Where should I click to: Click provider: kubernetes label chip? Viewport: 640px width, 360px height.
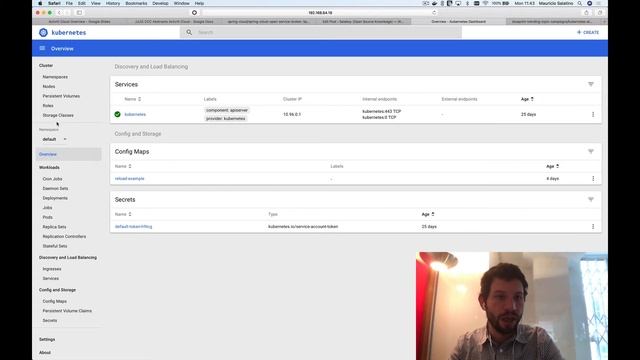click(225, 118)
